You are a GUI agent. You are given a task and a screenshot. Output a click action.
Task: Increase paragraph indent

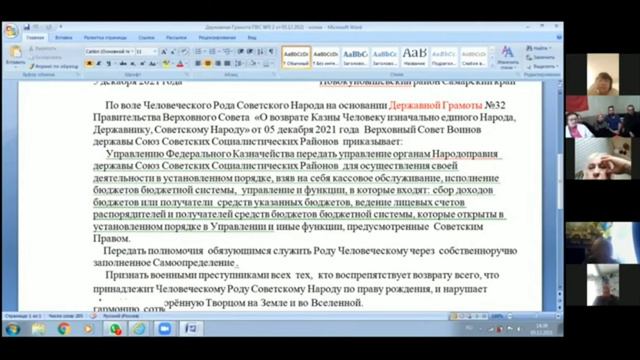coord(250,51)
